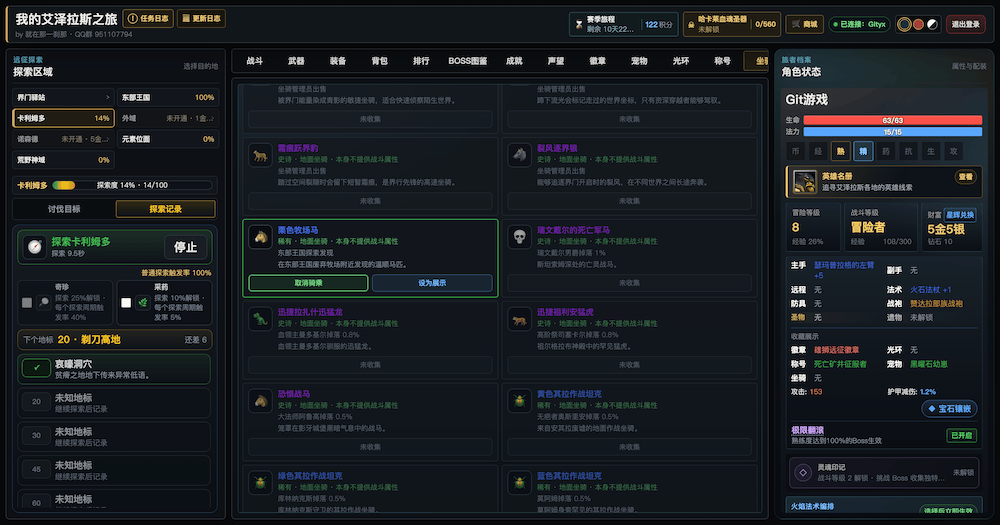Click the magnifier icon in 奇珍 card
The height and width of the screenshot is (525, 1000).
click(x=43, y=302)
